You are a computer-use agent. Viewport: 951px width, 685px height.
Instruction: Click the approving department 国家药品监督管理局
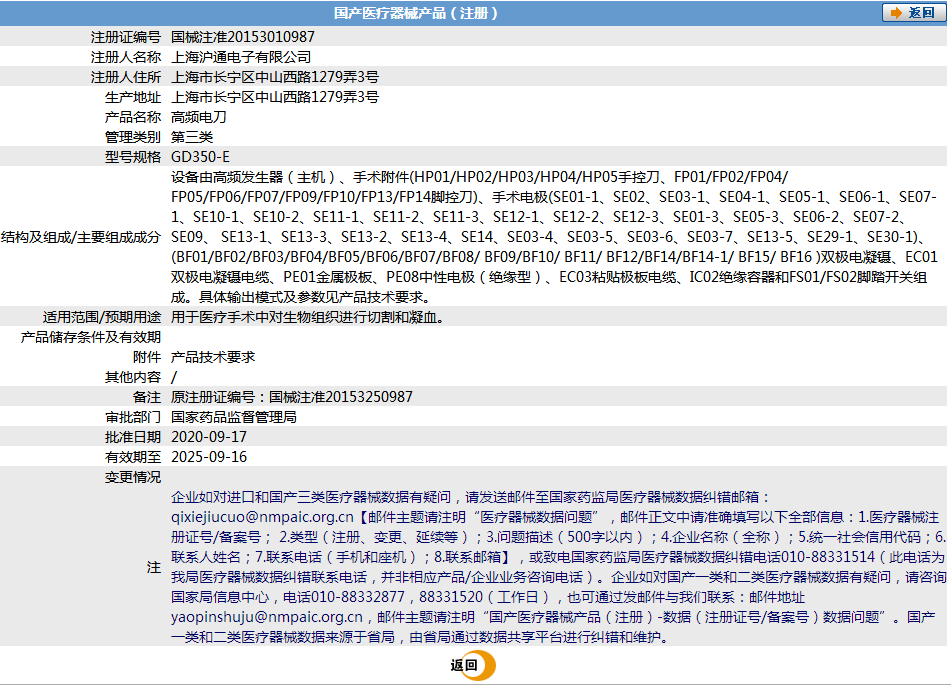(x=234, y=417)
